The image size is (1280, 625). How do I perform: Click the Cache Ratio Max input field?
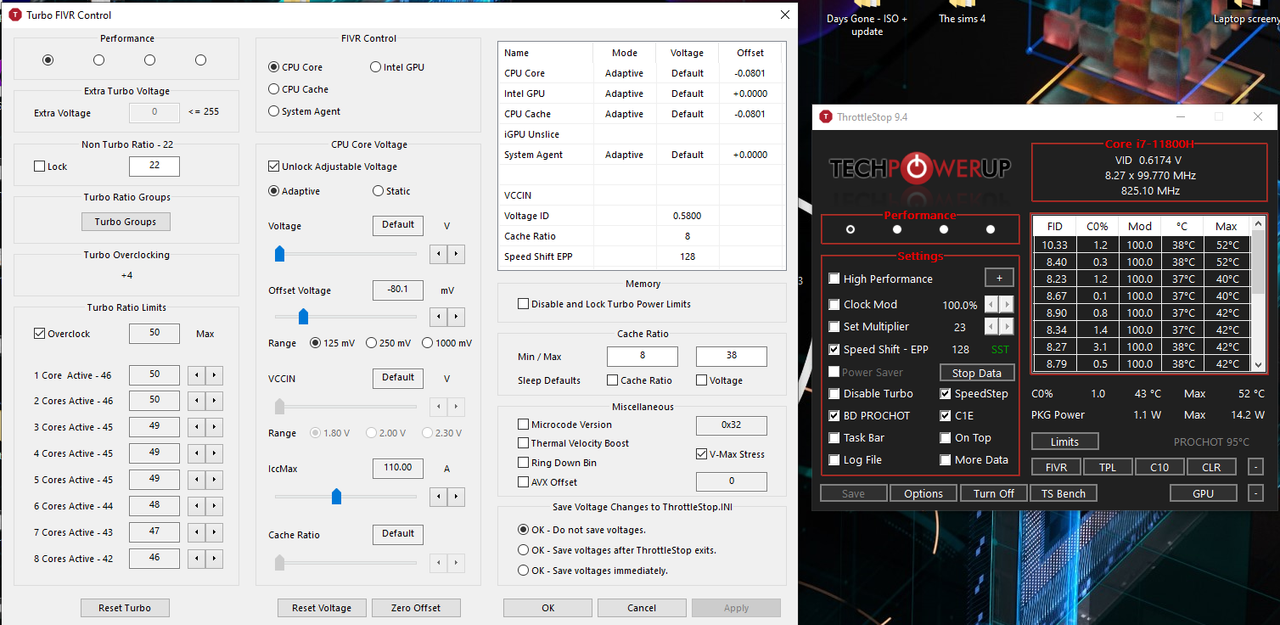[731, 356]
